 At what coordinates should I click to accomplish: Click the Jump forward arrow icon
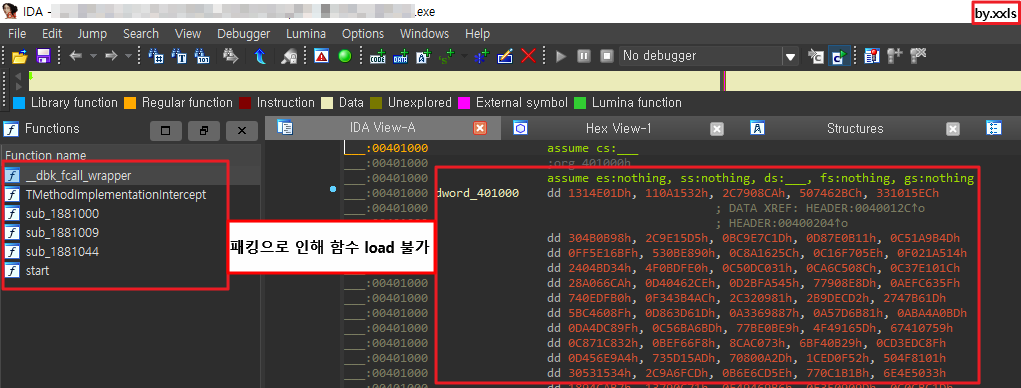click(x=111, y=56)
